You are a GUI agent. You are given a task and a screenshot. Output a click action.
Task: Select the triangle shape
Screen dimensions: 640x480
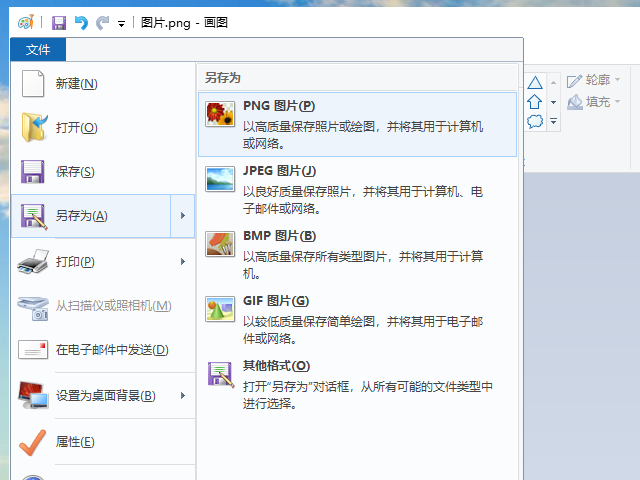pyautogui.click(x=535, y=83)
